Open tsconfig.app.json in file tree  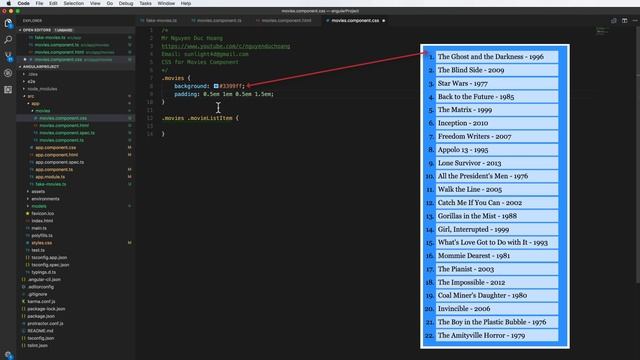coord(49,258)
